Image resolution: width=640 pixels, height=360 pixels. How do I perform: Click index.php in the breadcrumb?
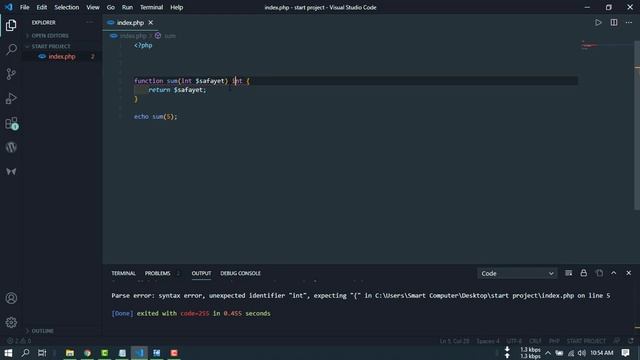(133, 36)
